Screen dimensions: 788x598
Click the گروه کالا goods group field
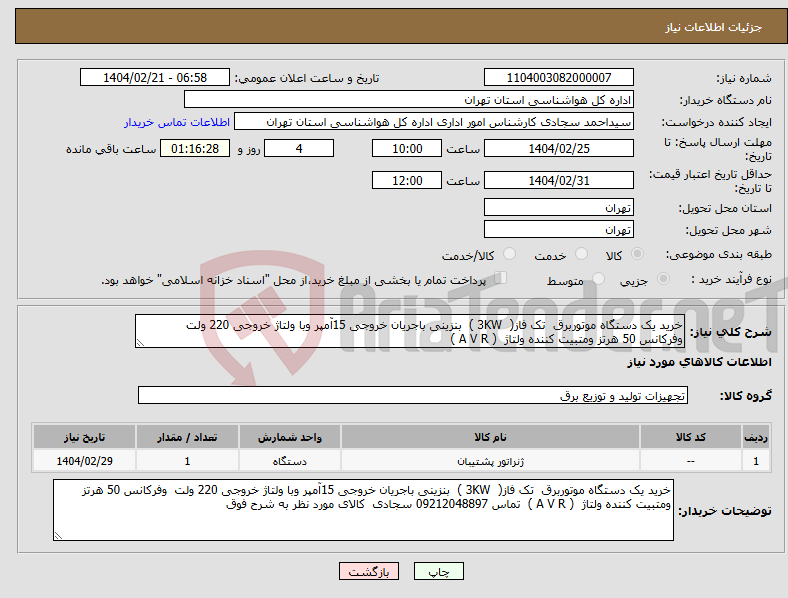pyautogui.click(x=413, y=395)
